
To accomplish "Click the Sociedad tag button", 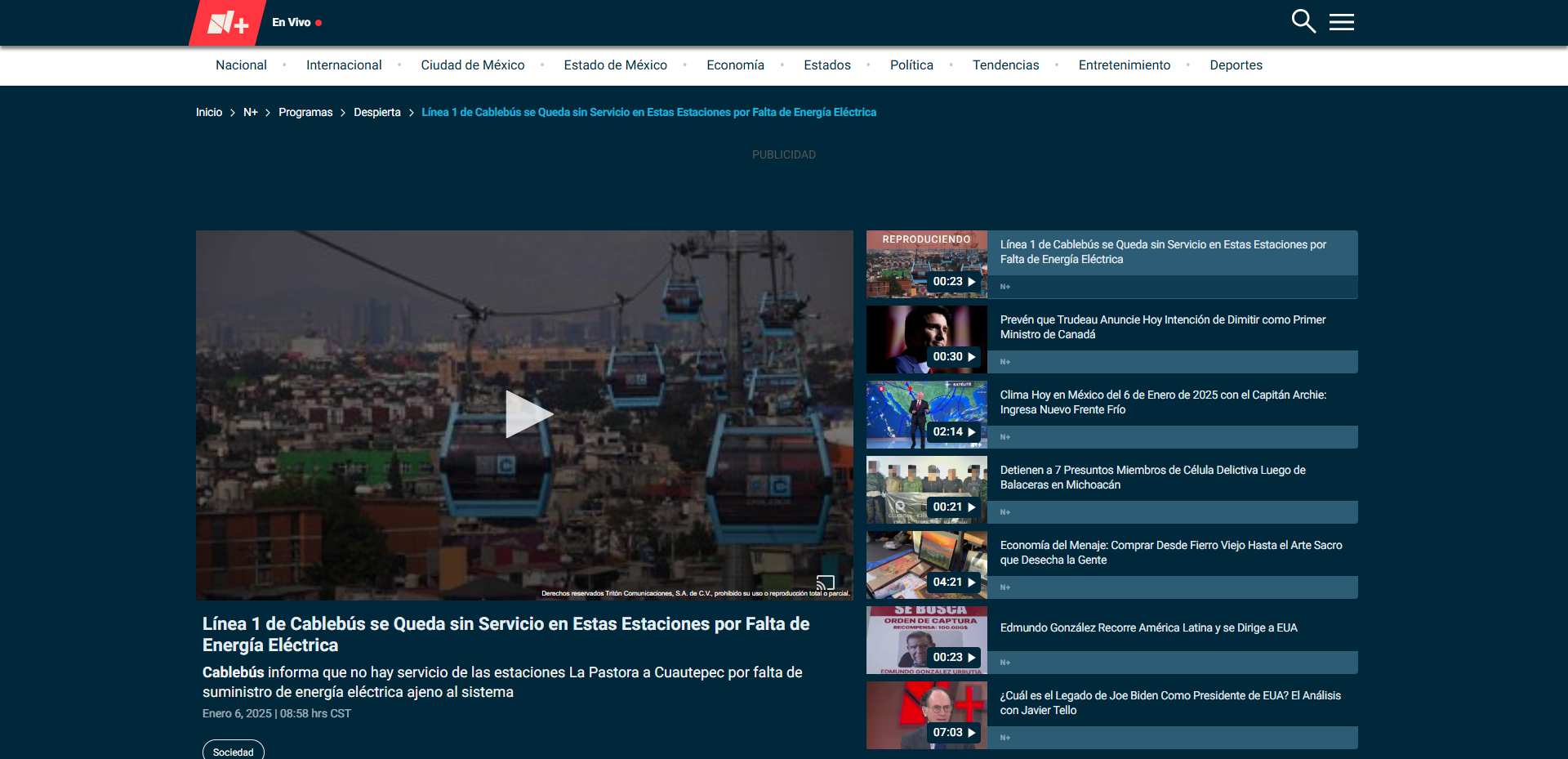I will pos(234,752).
